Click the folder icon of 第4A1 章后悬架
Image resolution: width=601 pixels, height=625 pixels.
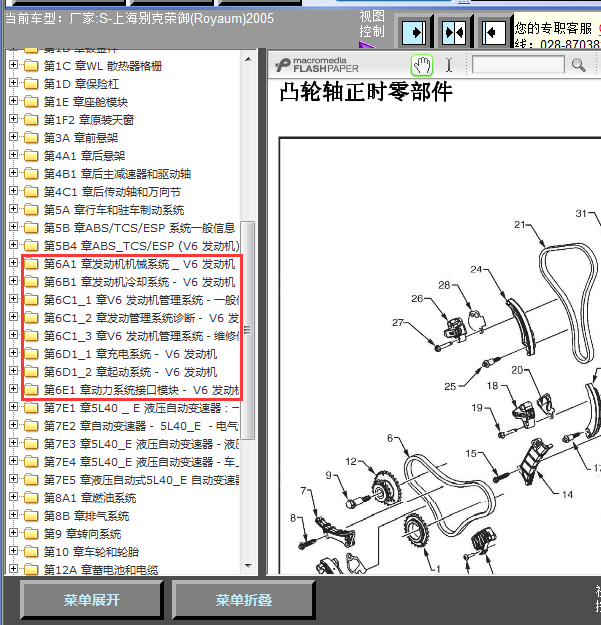(31, 155)
